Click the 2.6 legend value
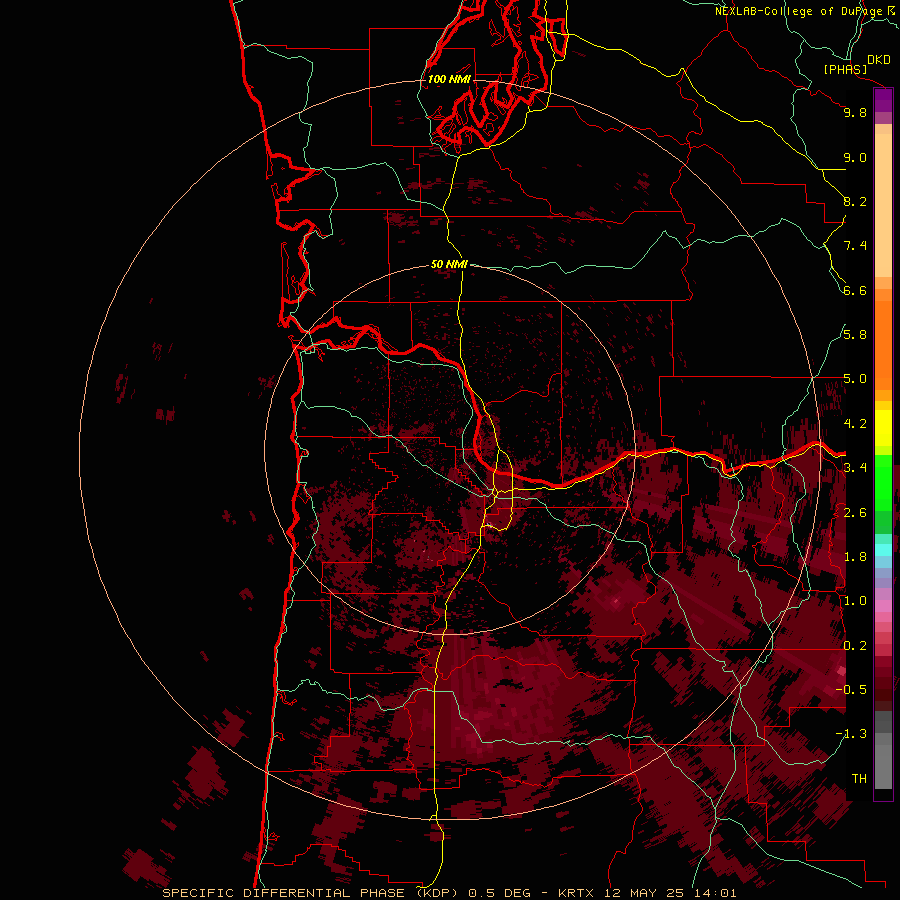The height and width of the screenshot is (900, 900). (855, 513)
